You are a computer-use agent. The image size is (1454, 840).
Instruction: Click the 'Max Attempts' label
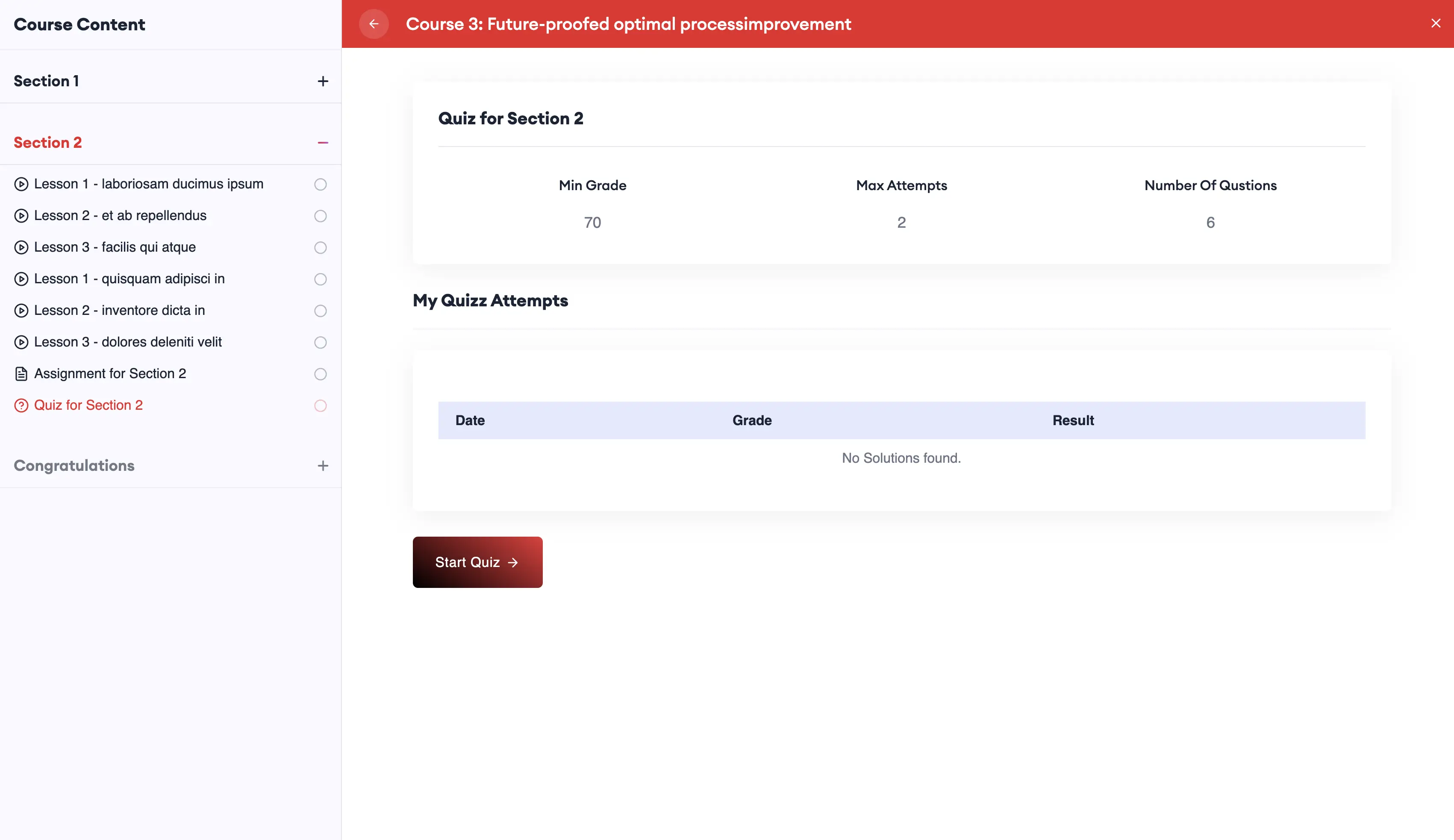coord(901,186)
